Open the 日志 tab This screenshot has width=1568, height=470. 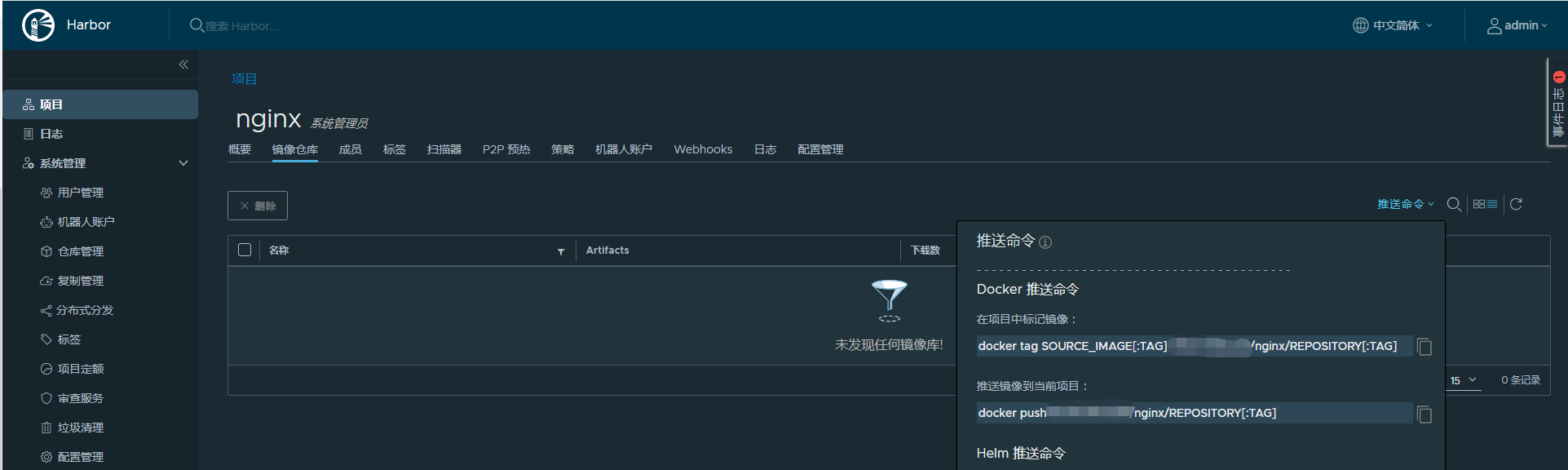pos(765,149)
